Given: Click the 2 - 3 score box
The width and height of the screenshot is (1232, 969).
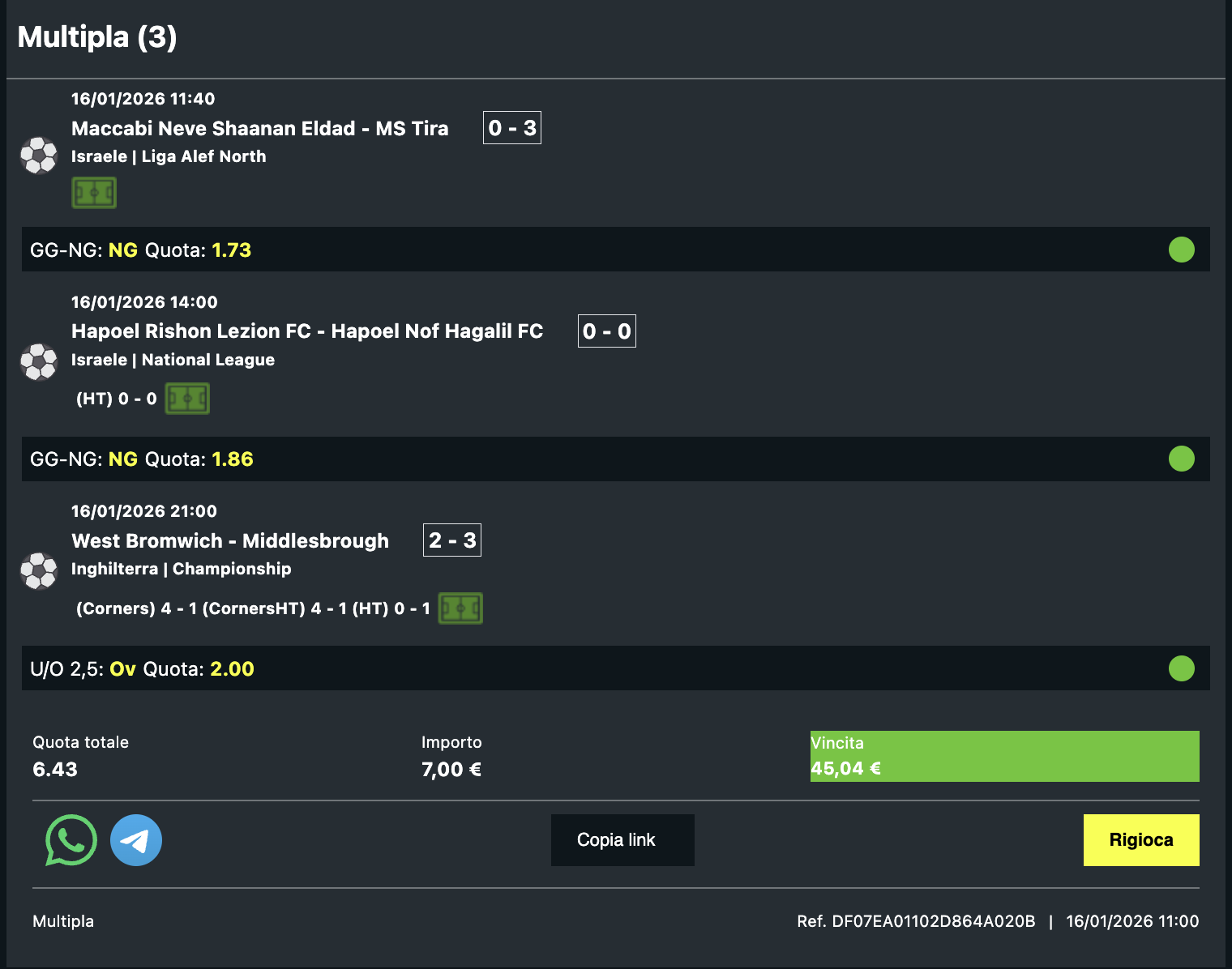Looking at the screenshot, I should pos(452,540).
